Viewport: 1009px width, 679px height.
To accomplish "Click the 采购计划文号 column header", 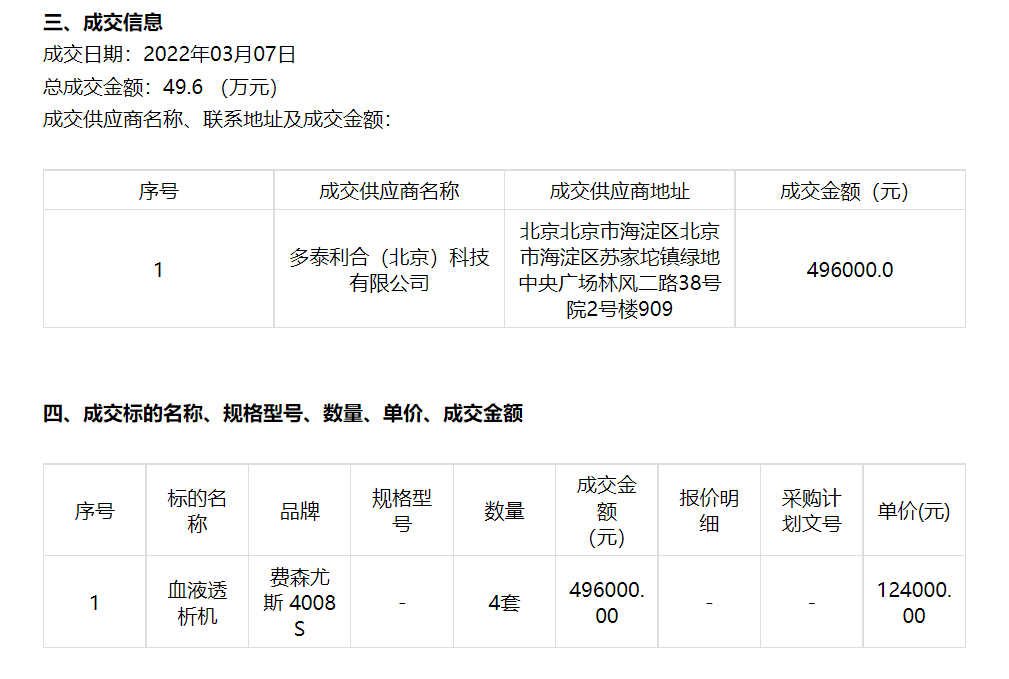I will click(x=811, y=511).
